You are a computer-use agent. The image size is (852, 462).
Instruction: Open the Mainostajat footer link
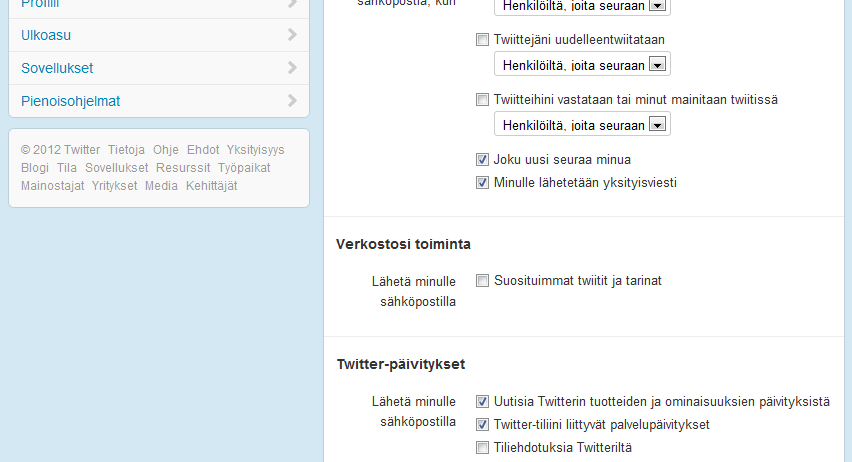click(53, 185)
